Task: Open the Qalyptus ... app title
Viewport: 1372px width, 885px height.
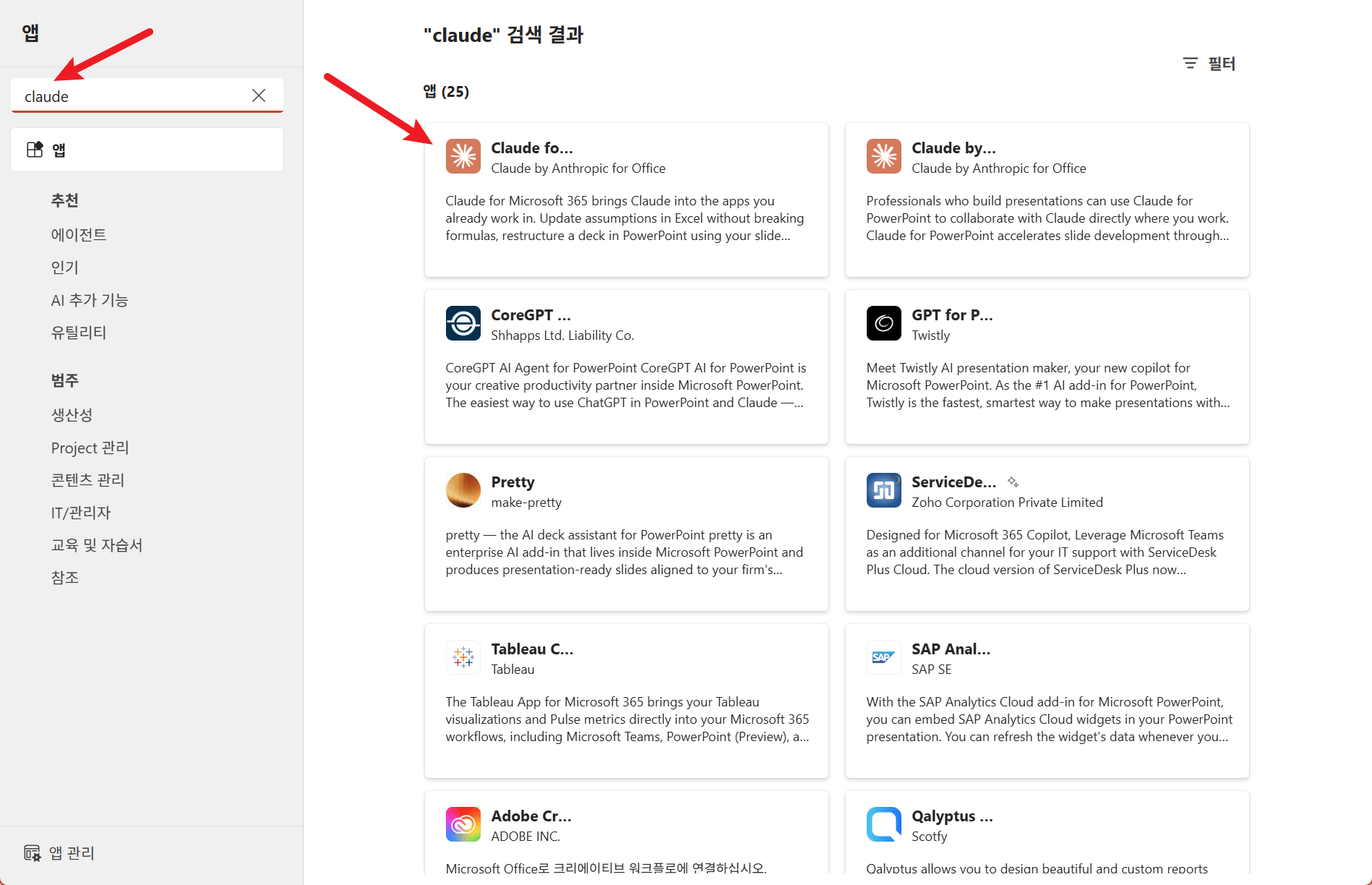Action: (x=952, y=816)
